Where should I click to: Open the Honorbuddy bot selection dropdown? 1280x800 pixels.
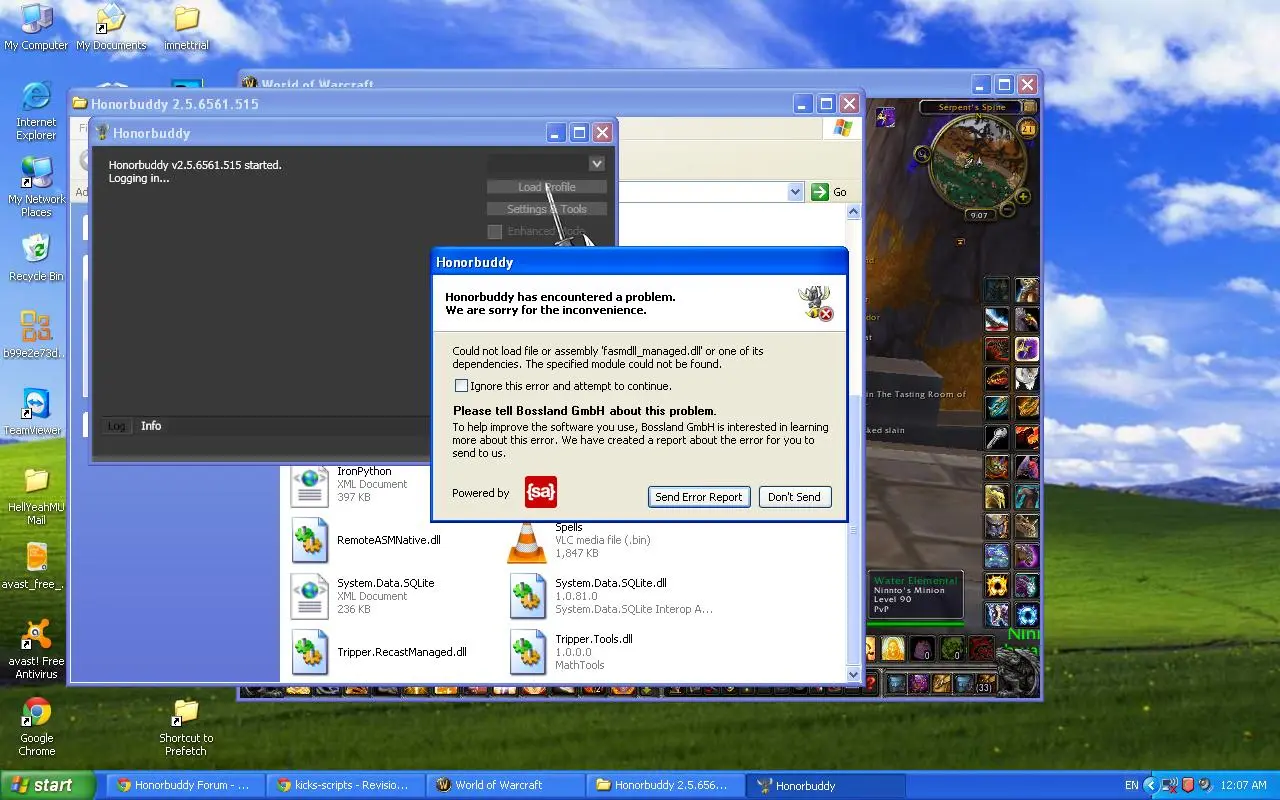(597, 164)
